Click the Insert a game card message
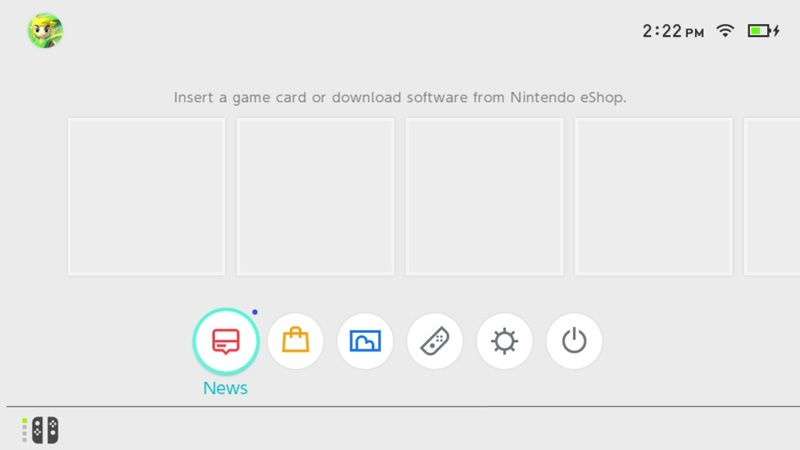 (x=400, y=97)
